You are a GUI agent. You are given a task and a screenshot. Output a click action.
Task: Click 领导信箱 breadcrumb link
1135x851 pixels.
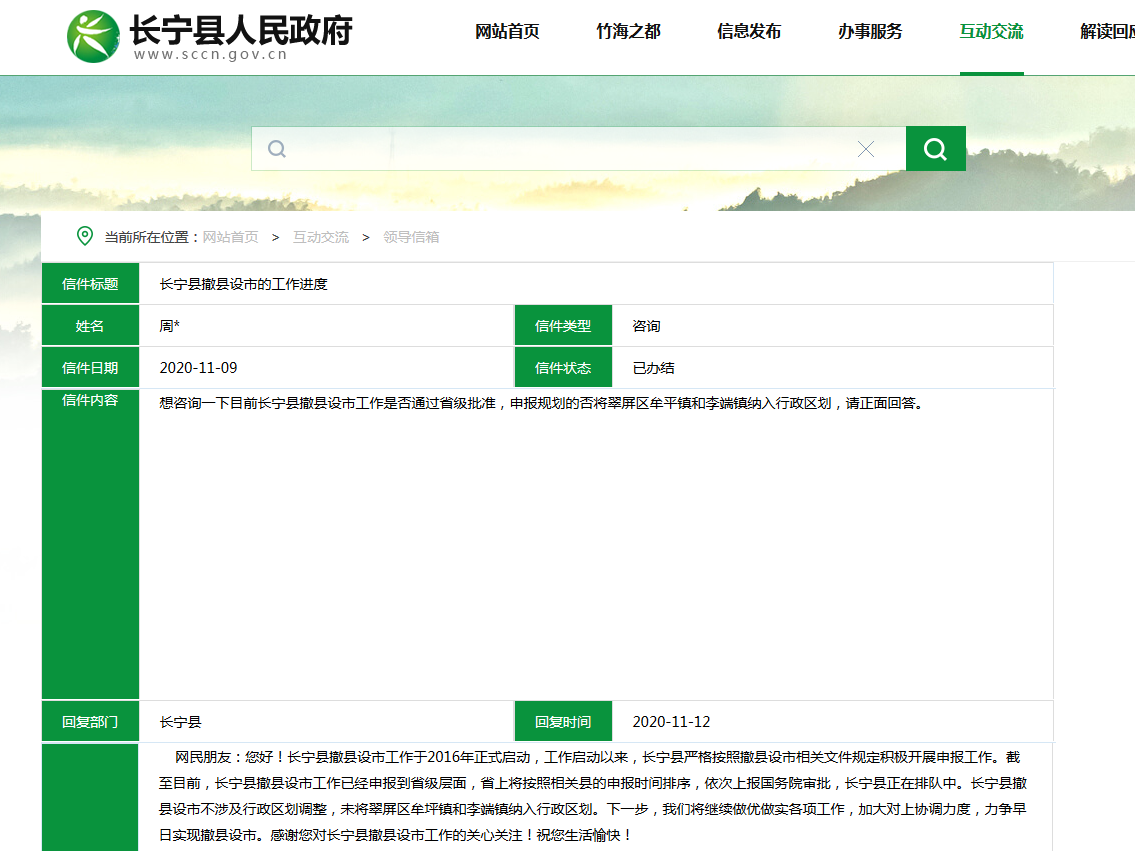click(411, 237)
